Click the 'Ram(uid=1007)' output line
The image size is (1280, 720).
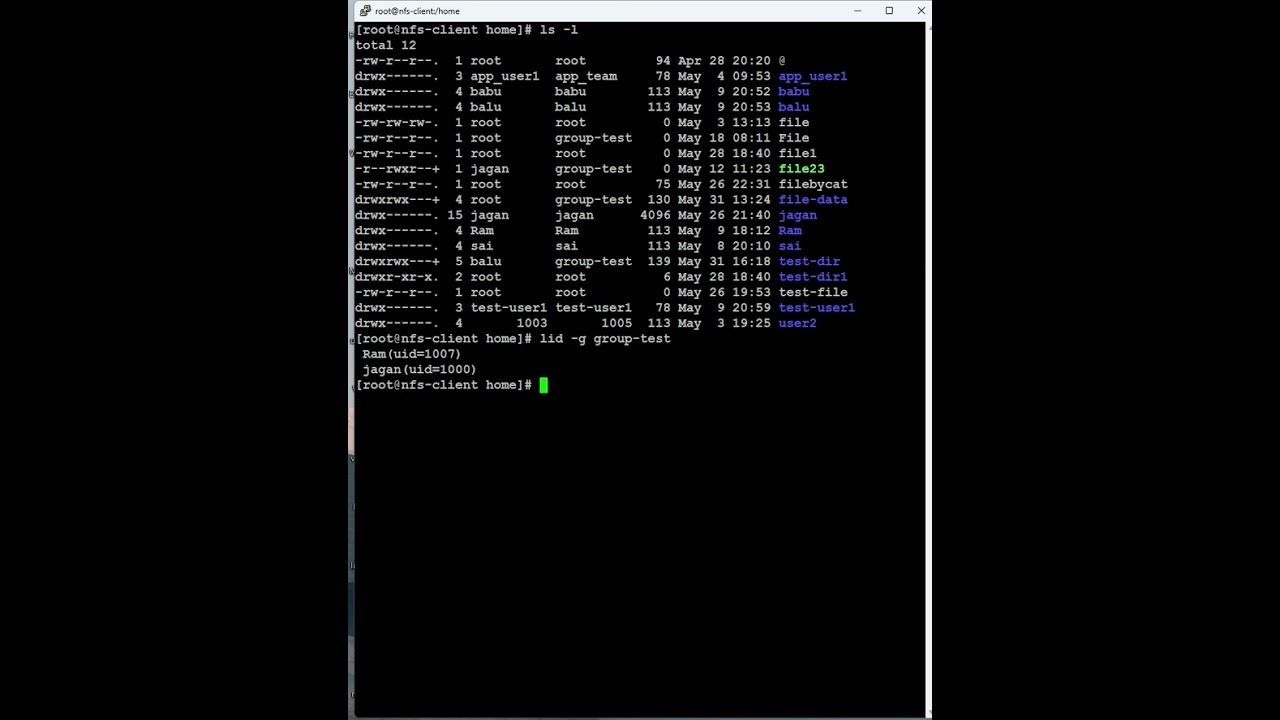pyautogui.click(x=411, y=354)
